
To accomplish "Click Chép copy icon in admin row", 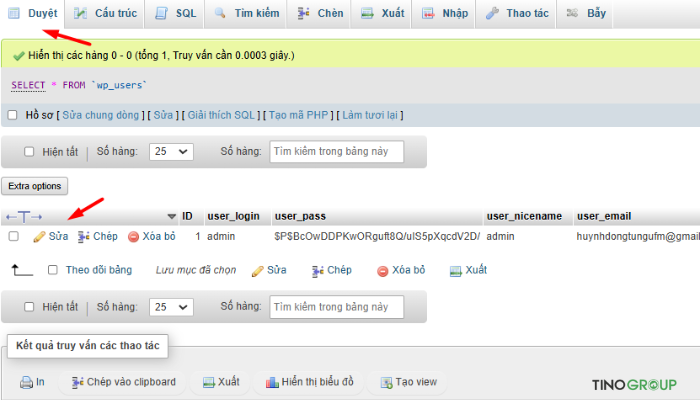I will [83, 237].
